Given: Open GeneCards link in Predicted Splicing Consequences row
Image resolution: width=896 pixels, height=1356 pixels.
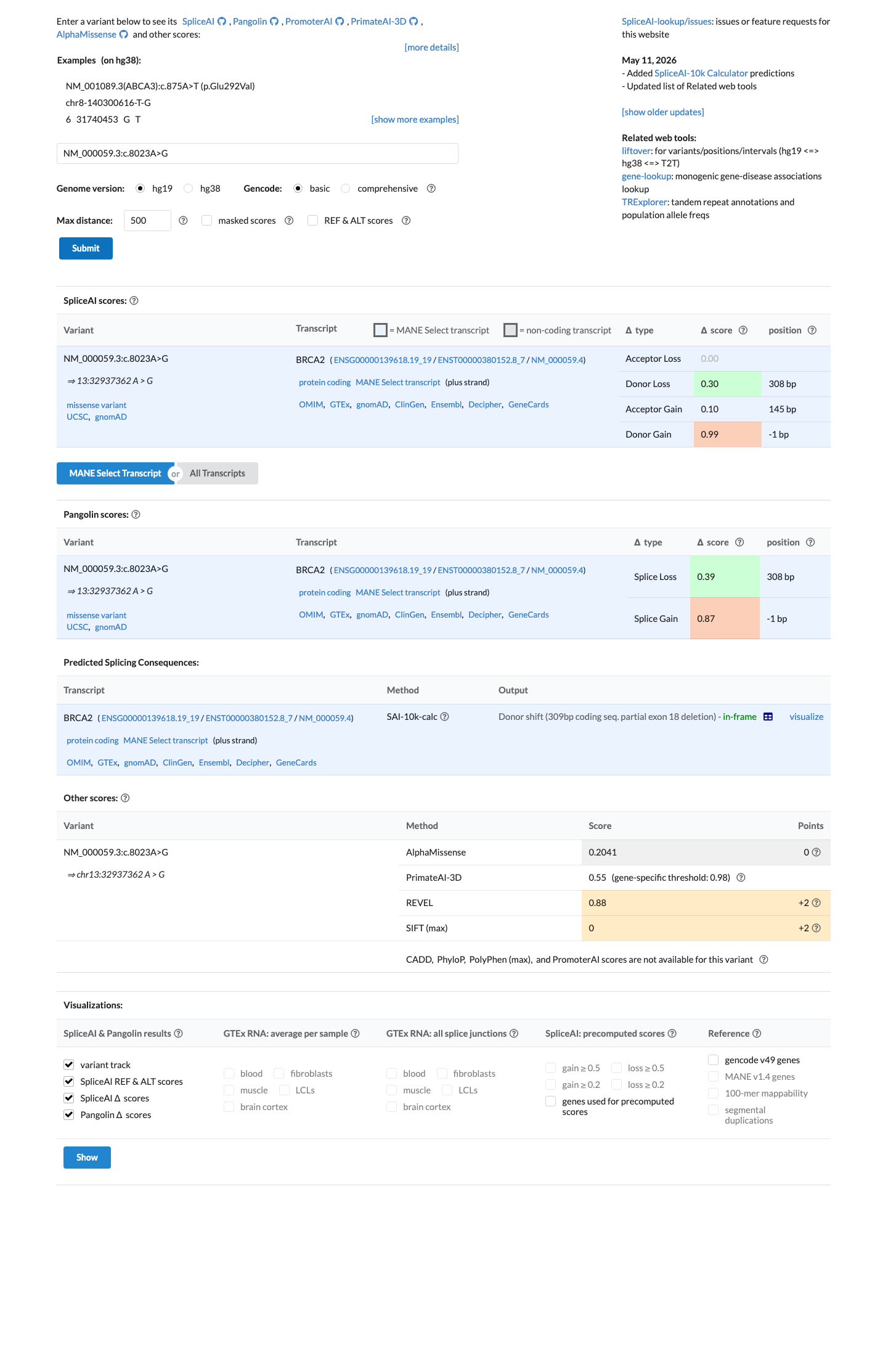Looking at the screenshot, I should point(296,763).
